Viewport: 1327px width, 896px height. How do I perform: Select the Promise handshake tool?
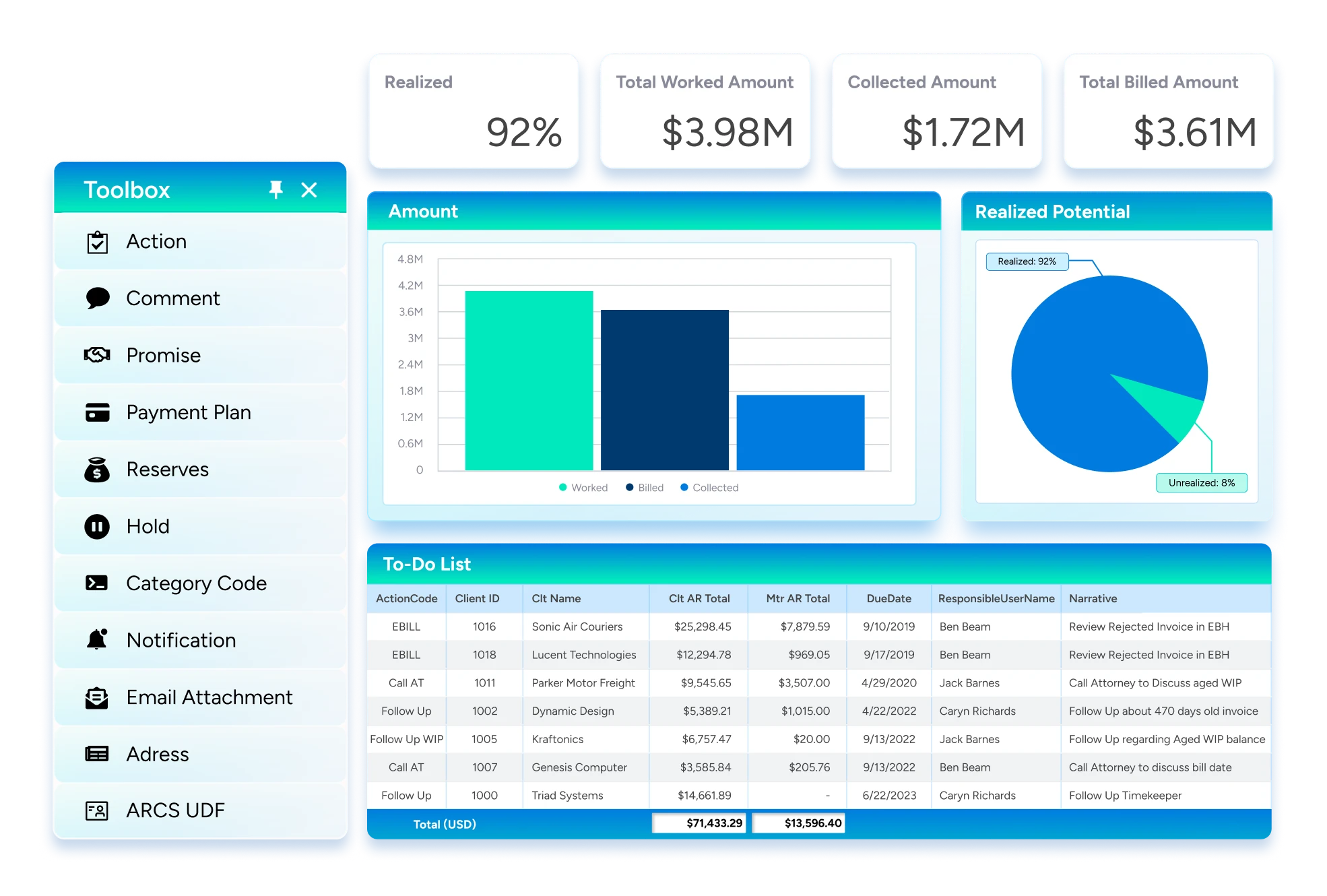(163, 355)
